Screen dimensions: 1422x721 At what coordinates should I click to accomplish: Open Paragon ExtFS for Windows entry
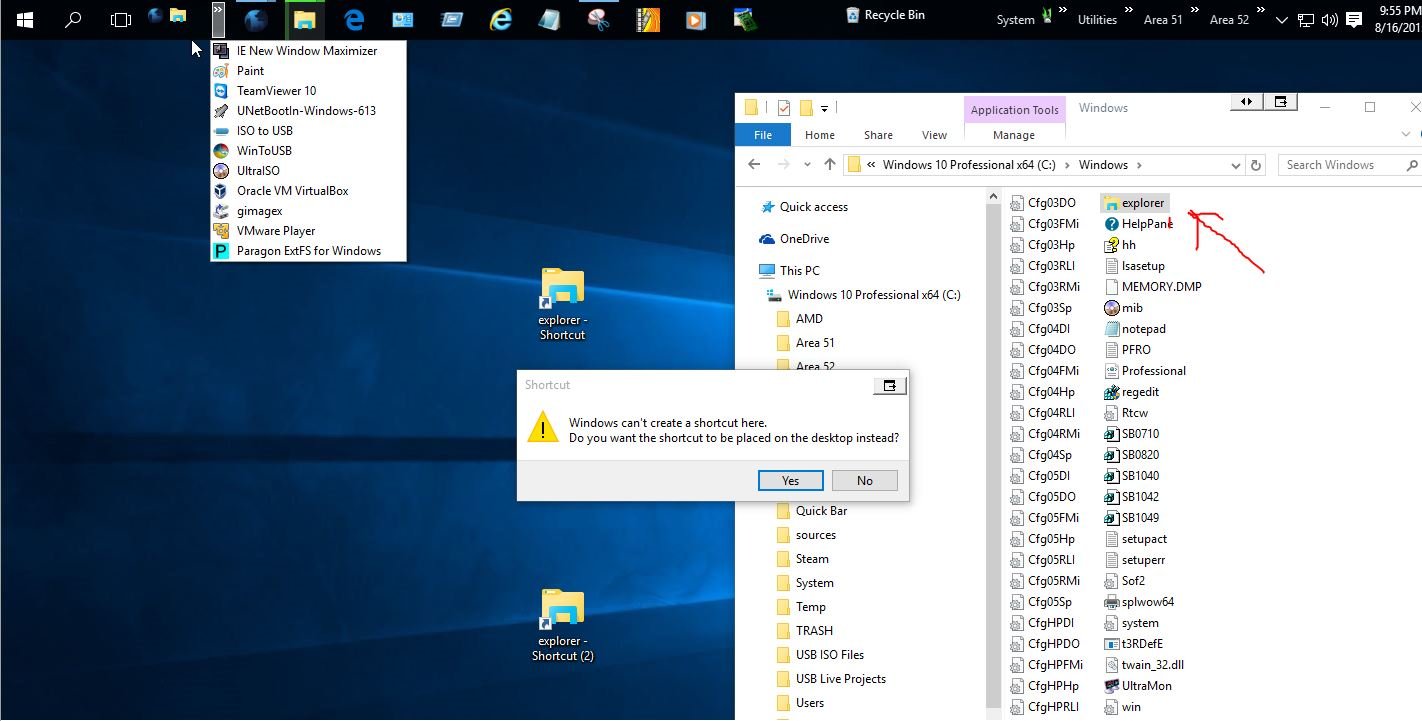click(x=308, y=251)
